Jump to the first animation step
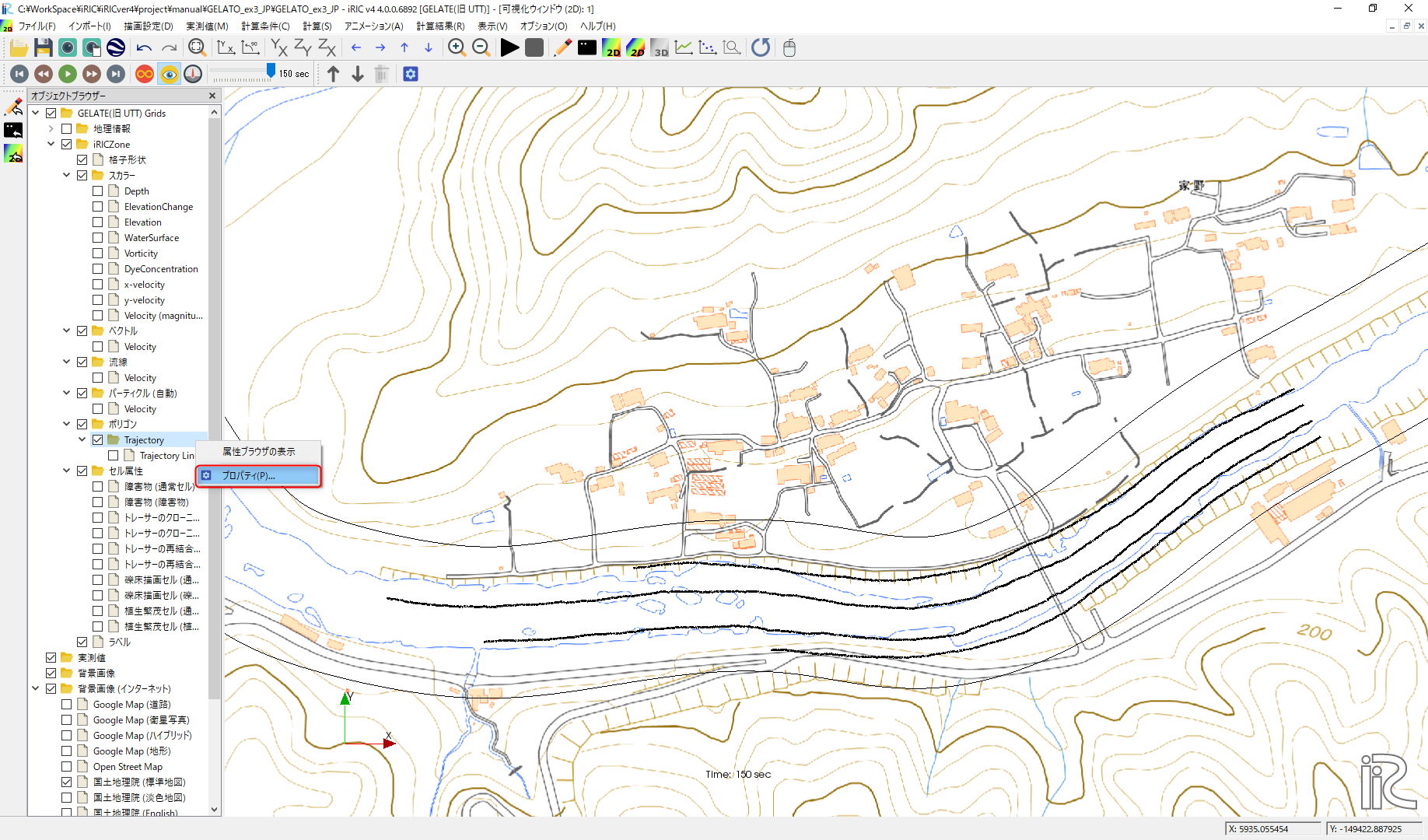Image resolution: width=1428 pixels, height=840 pixels. [x=19, y=74]
